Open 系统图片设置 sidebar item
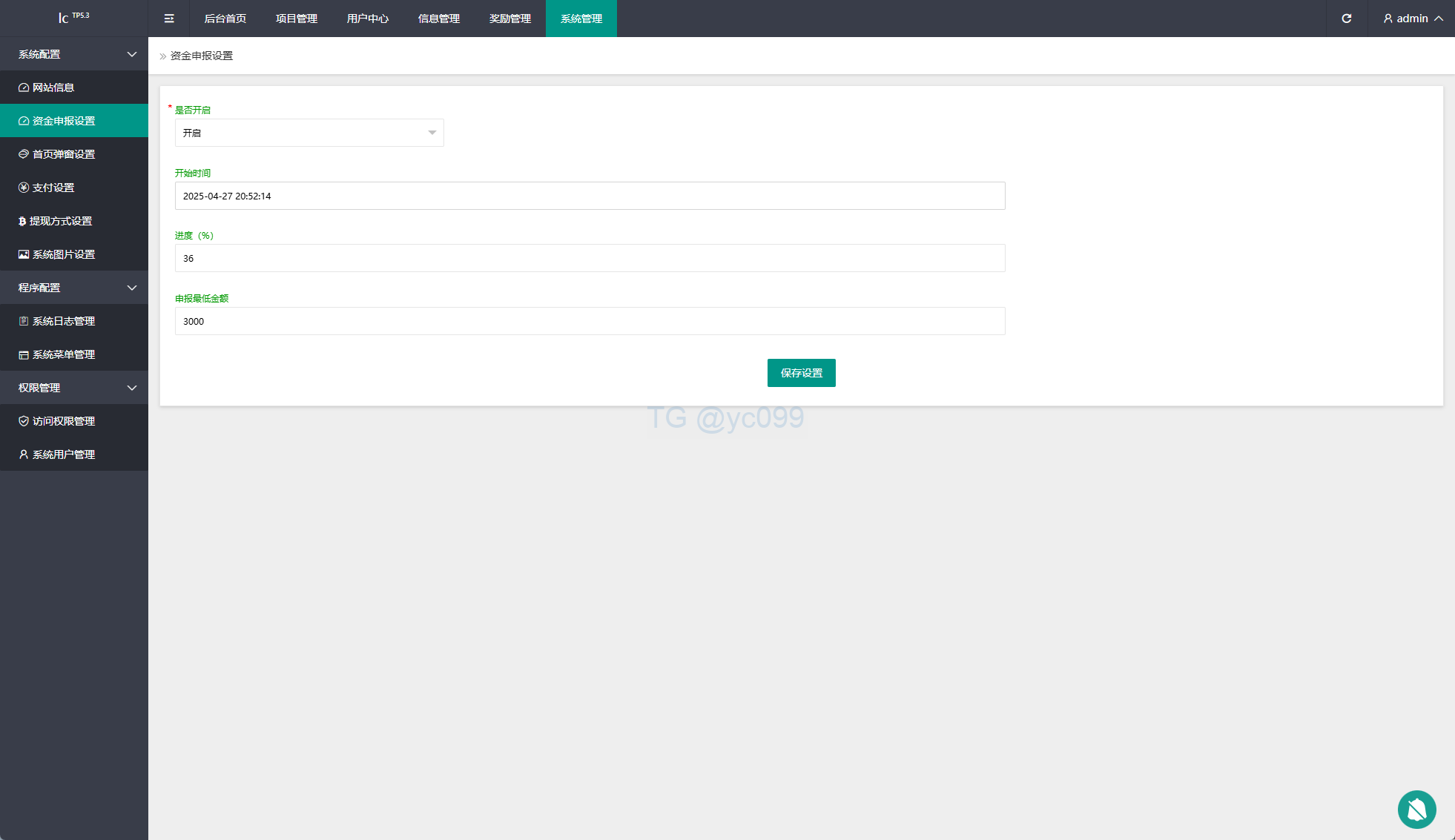 pyautogui.click(x=64, y=254)
